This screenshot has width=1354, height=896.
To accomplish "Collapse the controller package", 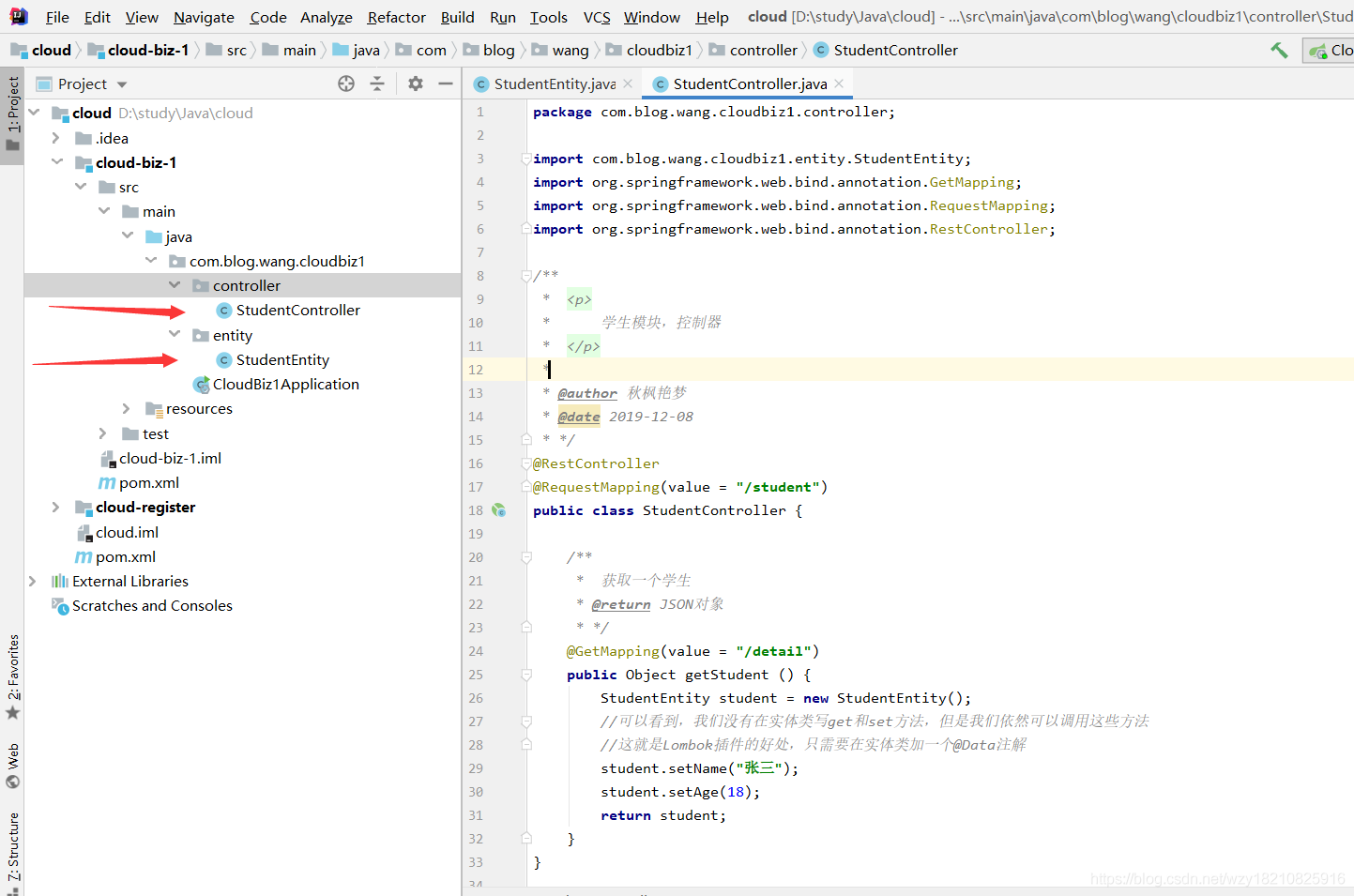I will [175, 285].
